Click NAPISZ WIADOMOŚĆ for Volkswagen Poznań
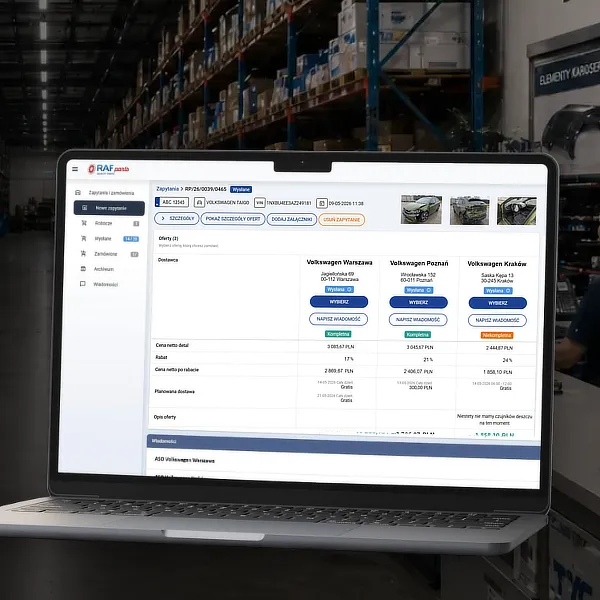The height and width of the screenshot is (600, 600). click(418, 320)
